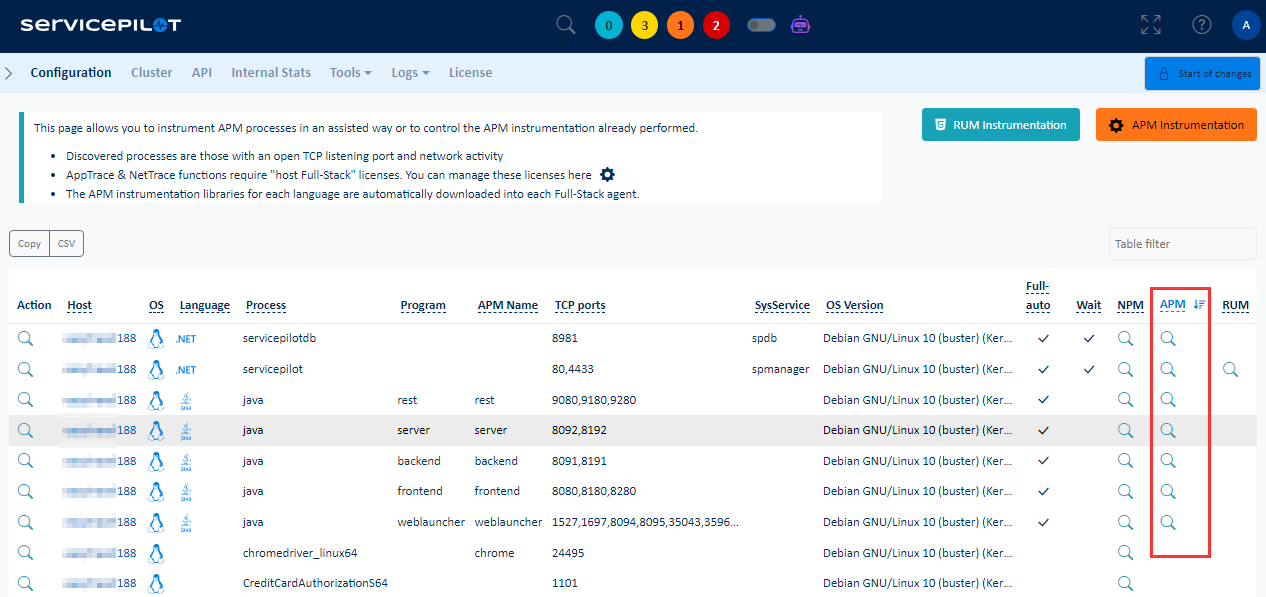Screen dimensions: 1266x597
Task: Open NPM magnifier for chromedriver_linux64 row
Action: 1125,552
